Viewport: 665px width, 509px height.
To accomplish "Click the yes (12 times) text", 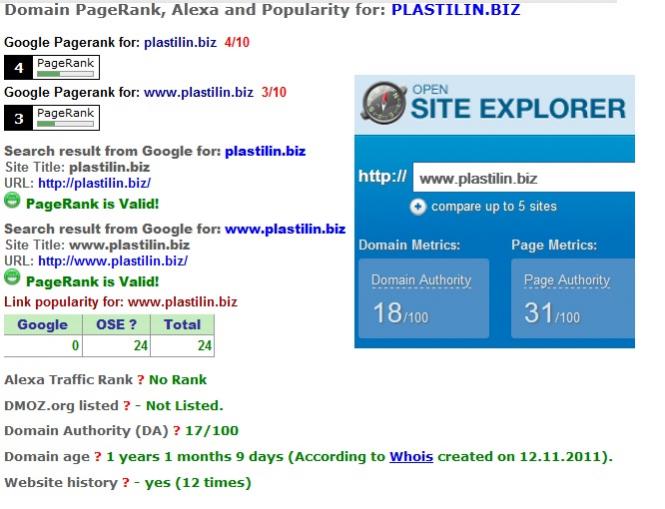I will pos(198,483).
